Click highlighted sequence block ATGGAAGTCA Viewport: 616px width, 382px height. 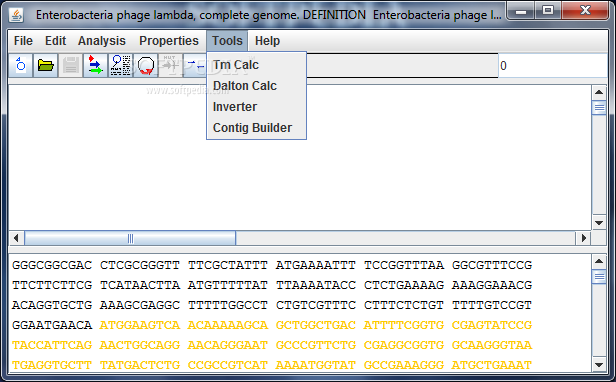tap(140, 325)
